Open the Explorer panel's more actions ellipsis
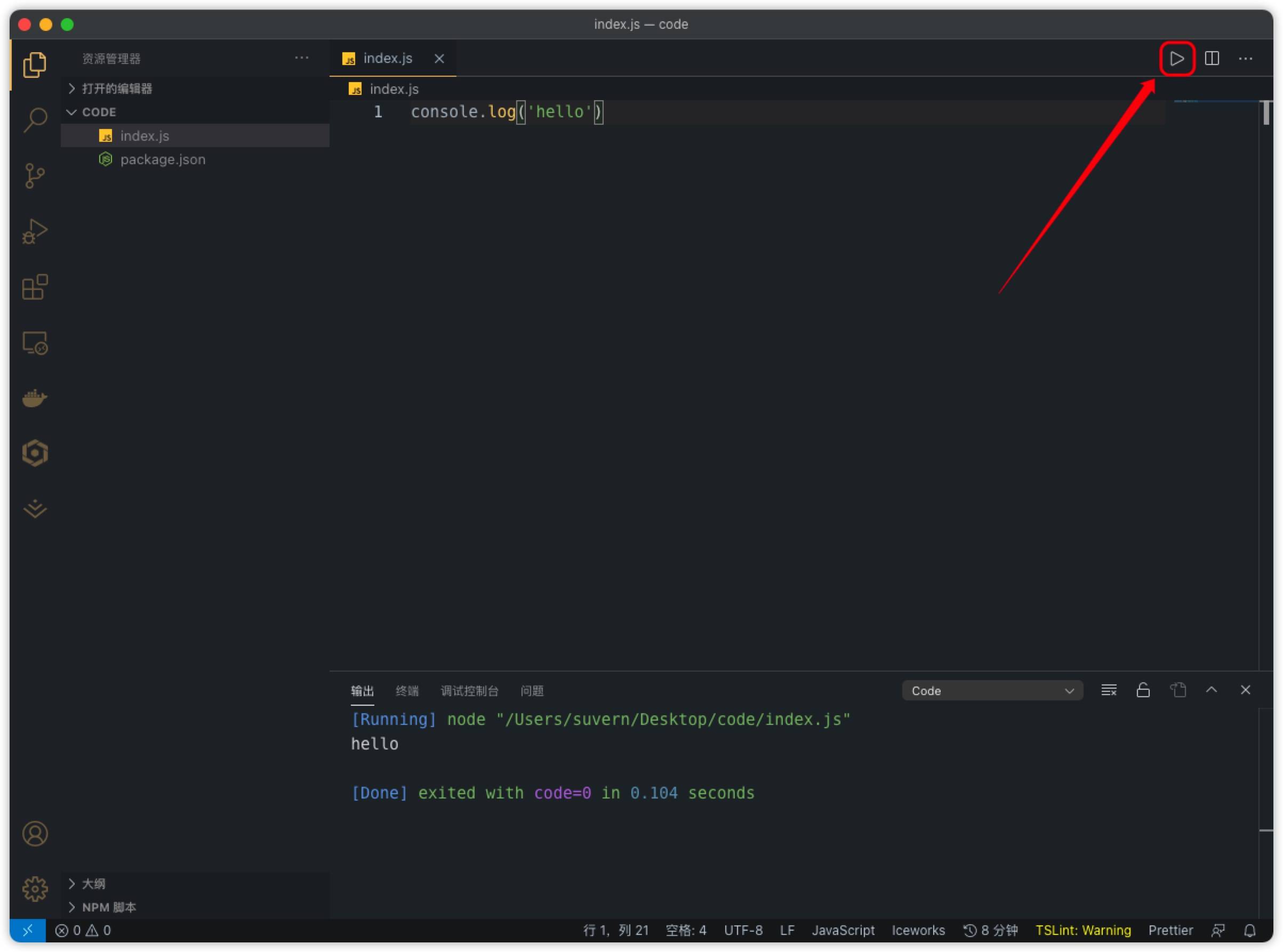Screen dimensions: 1283x952 pyautogui.click(x=301, y=58)
